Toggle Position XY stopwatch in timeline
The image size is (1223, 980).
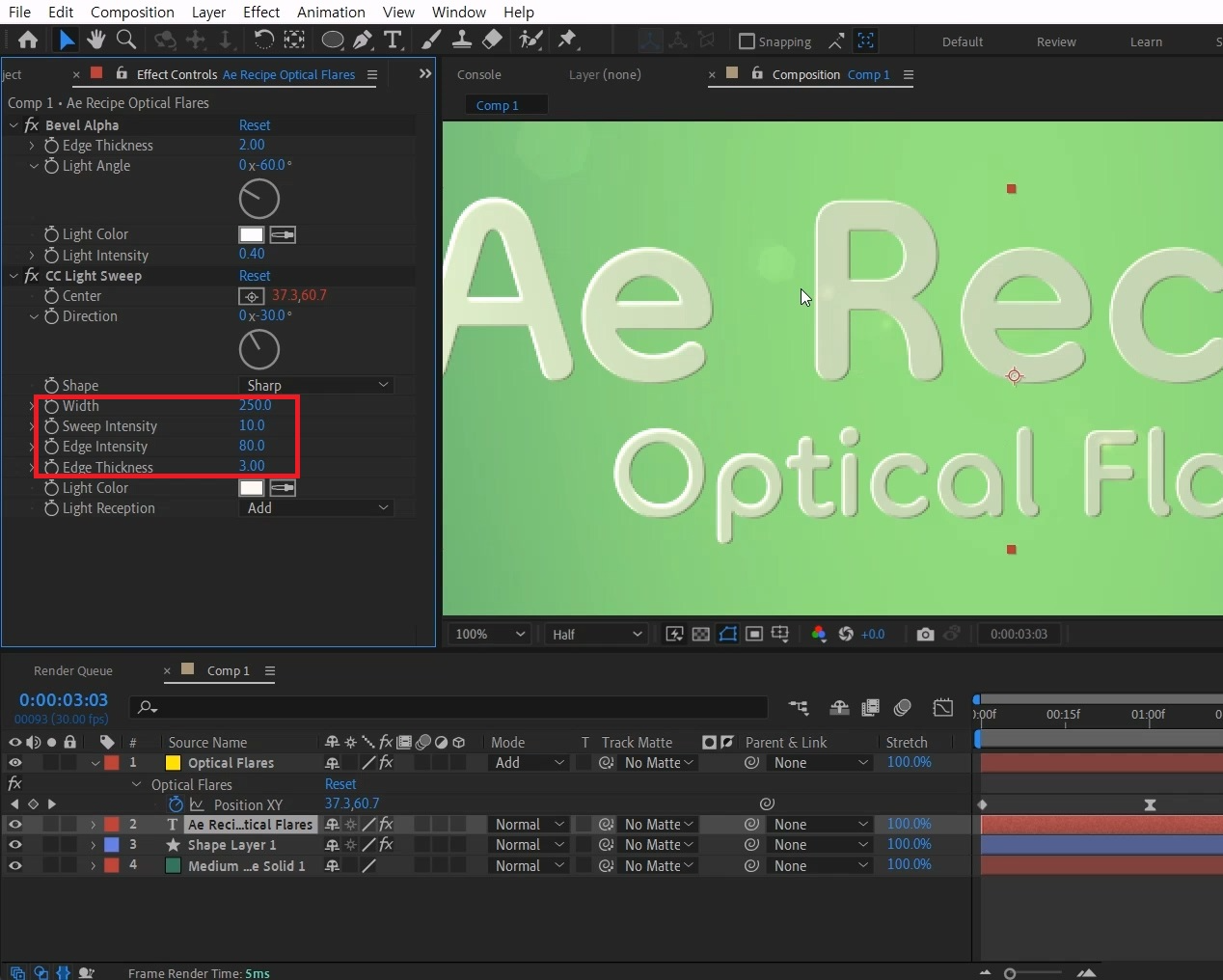[x=176, y=804]
